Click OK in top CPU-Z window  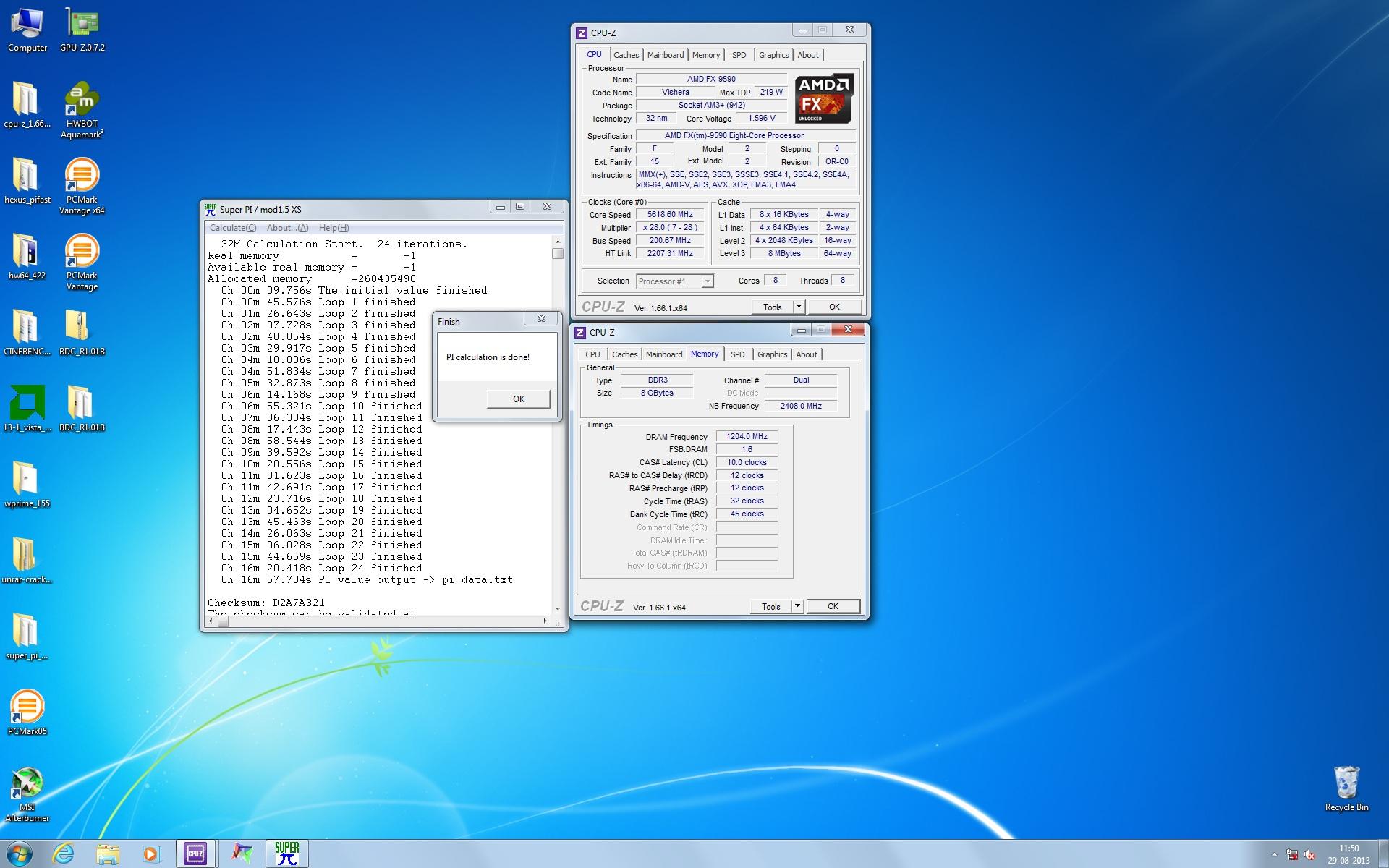(x=834, y=307)
